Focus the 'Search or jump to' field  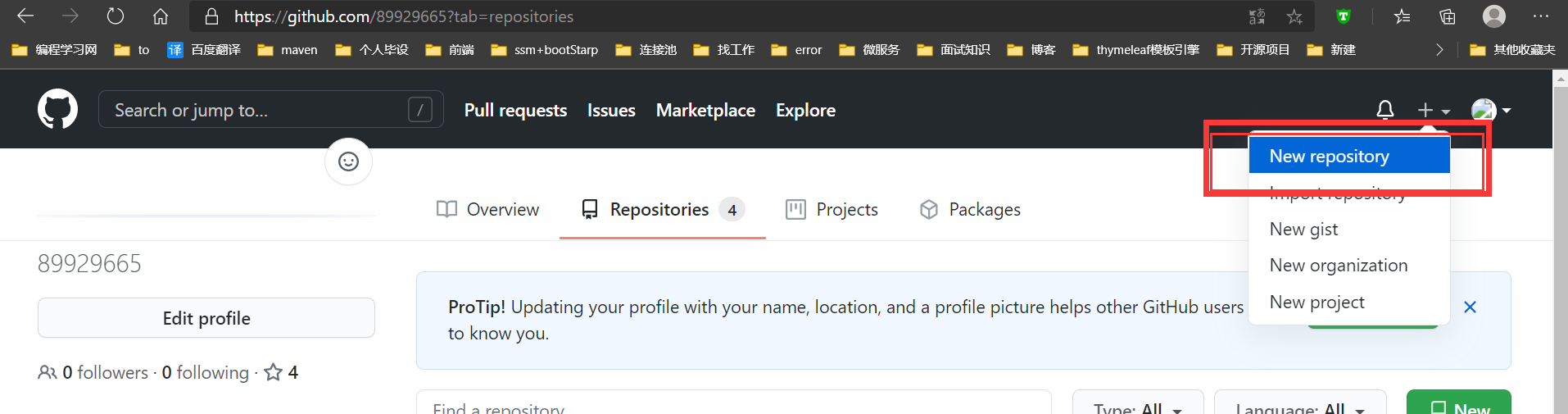click(x=271, y=110)
